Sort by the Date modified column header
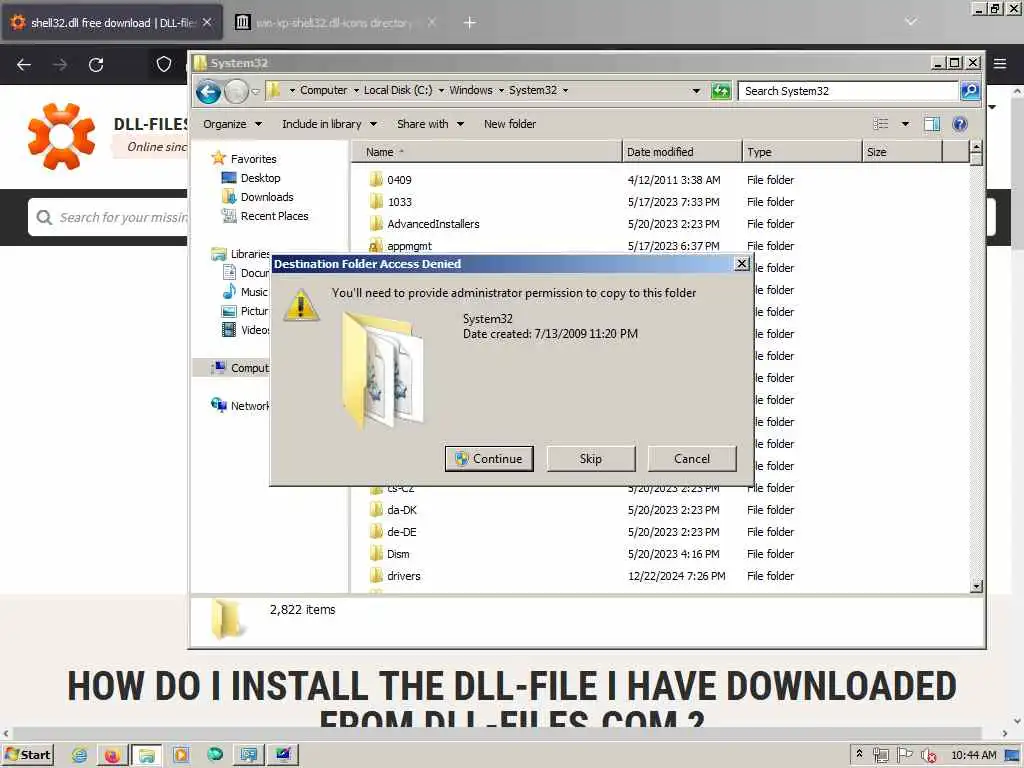 (x=682, y=152)
